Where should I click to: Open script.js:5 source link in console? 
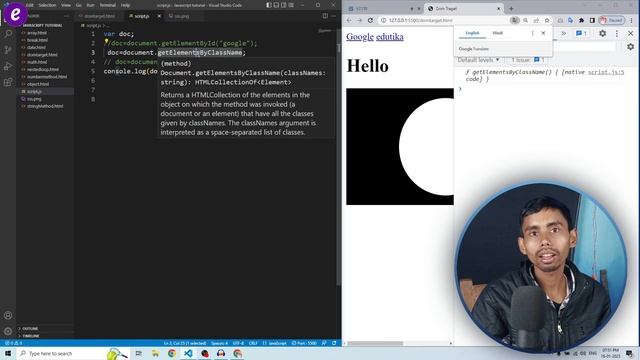pyautogui.click(x=606, y=72)
